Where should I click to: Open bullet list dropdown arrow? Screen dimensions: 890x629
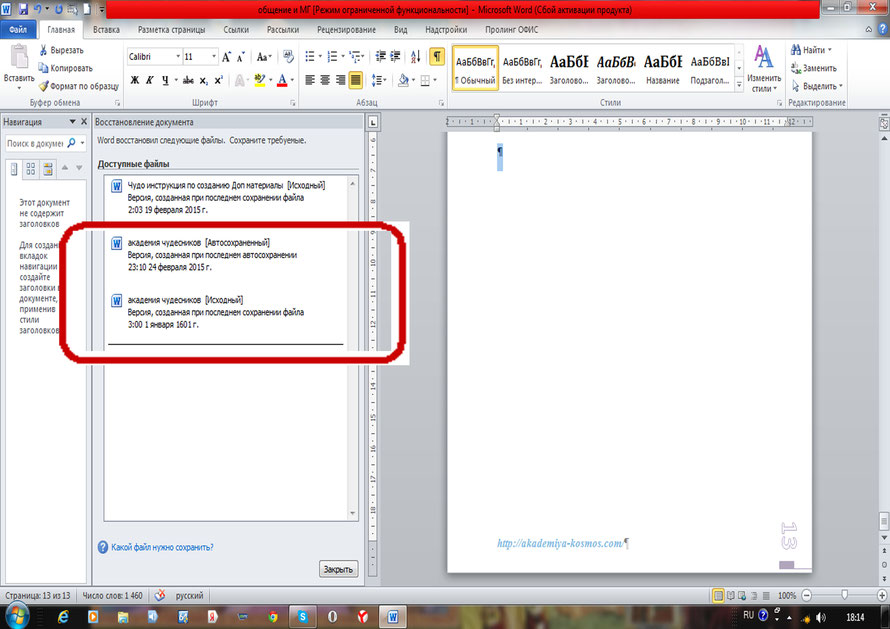point(320,56)
